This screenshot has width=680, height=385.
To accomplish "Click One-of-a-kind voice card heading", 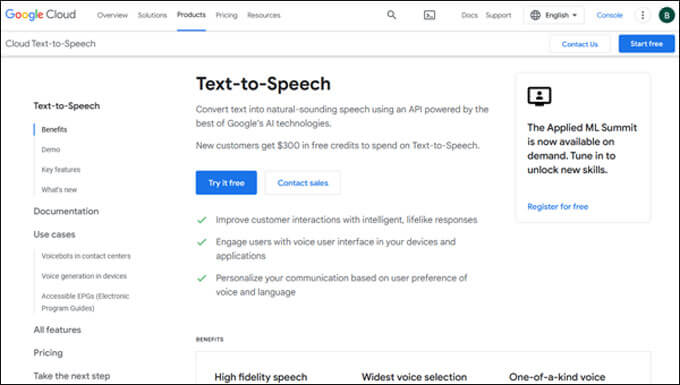I will (x=557, y=377).
